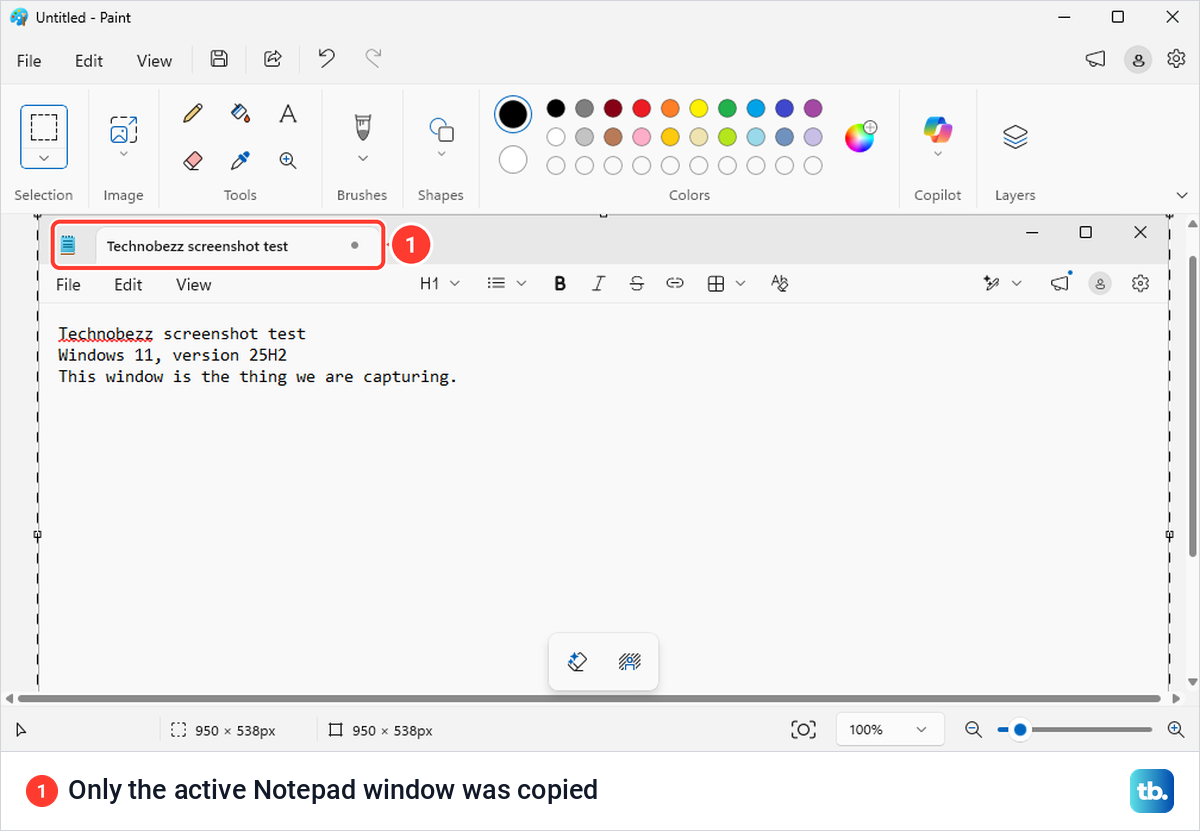
Task: Select the Technobezz screenshot test Notepad tab
Action: [x=237, y=246]
